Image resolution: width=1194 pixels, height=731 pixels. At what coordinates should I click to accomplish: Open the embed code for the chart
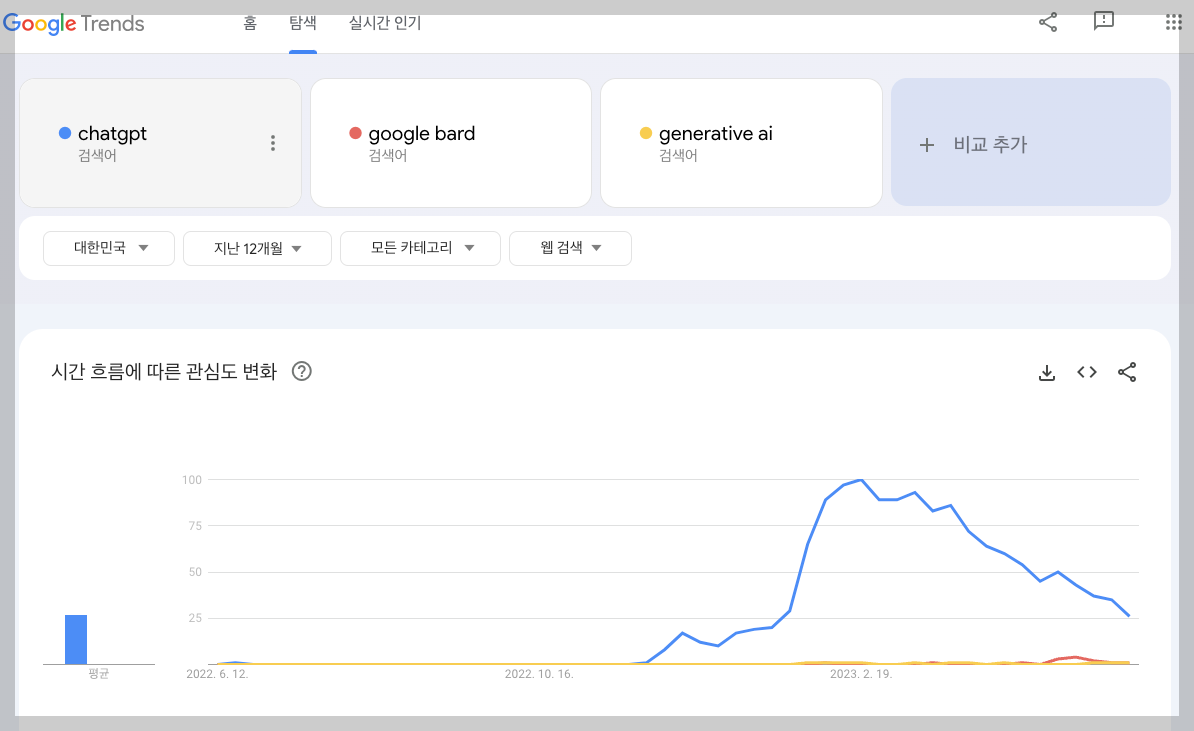[x=1087, y=372]
